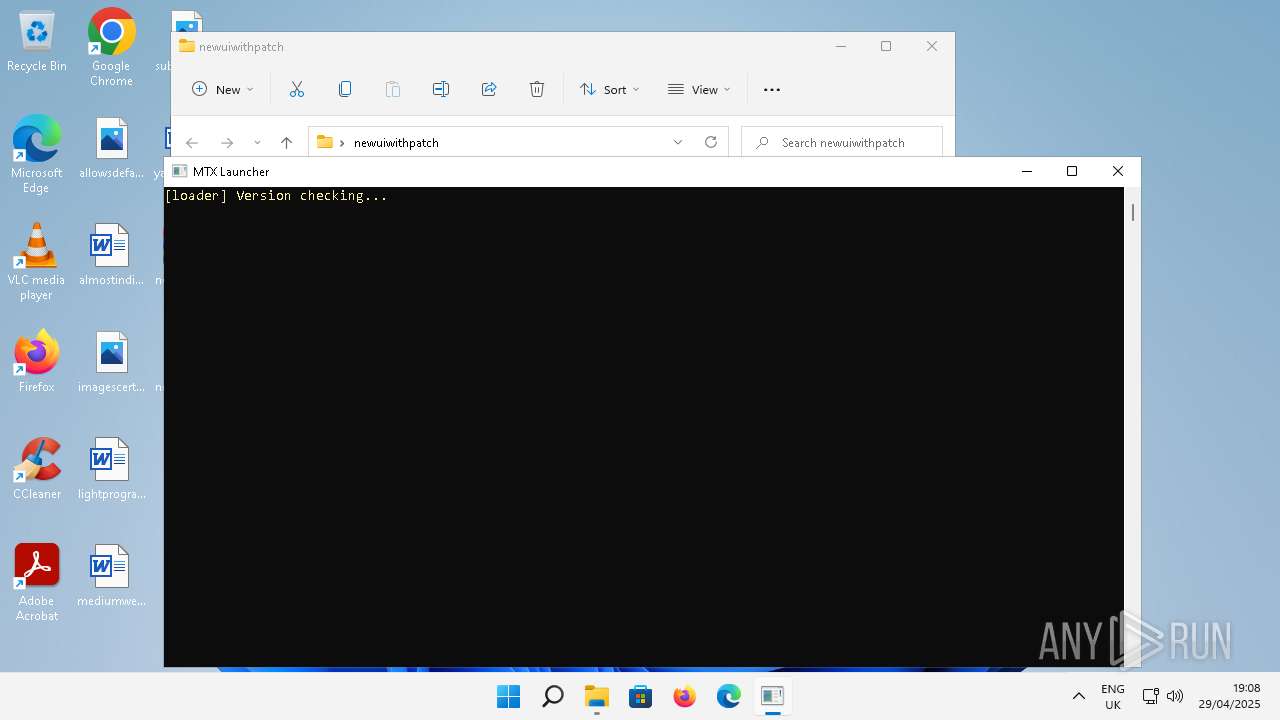Viewport: 1280px width, 720px height.
Task: Select the lightprogra... Word document on desktop
Action: pyautogui.click(x=111, y=469)
